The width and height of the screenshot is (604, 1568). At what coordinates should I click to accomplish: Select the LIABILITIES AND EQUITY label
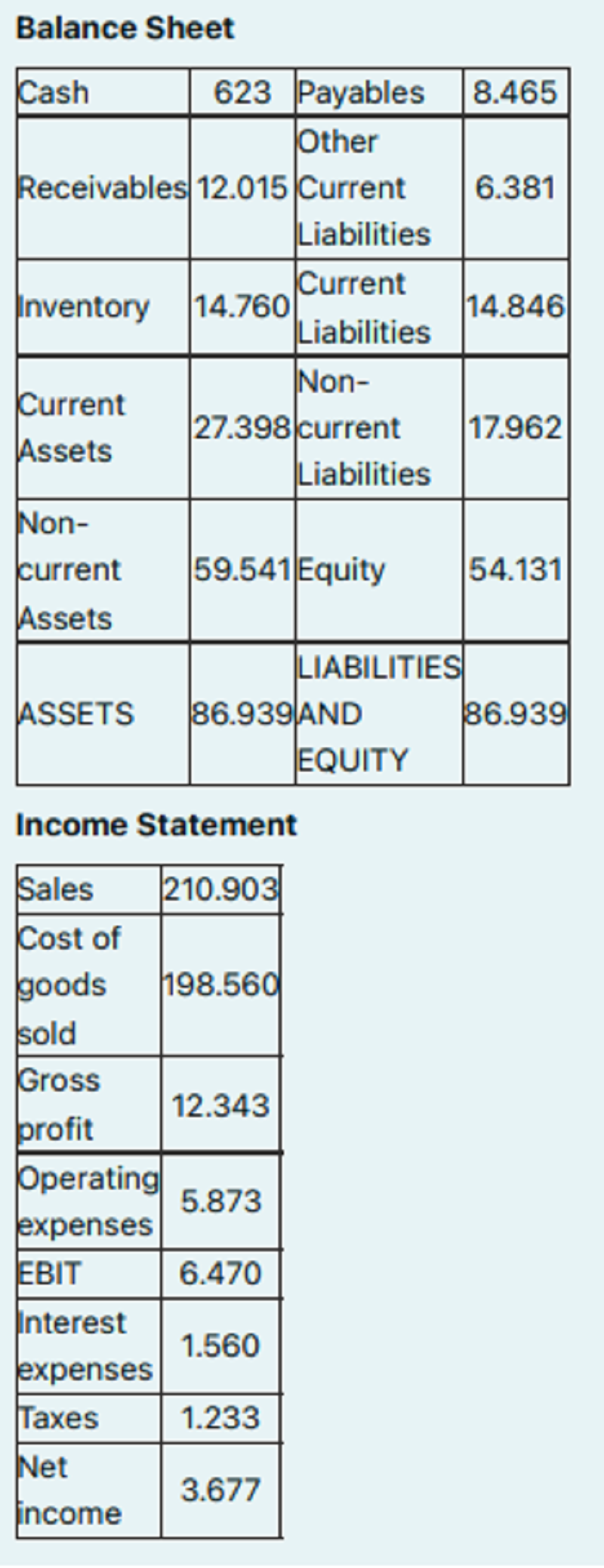379,714
